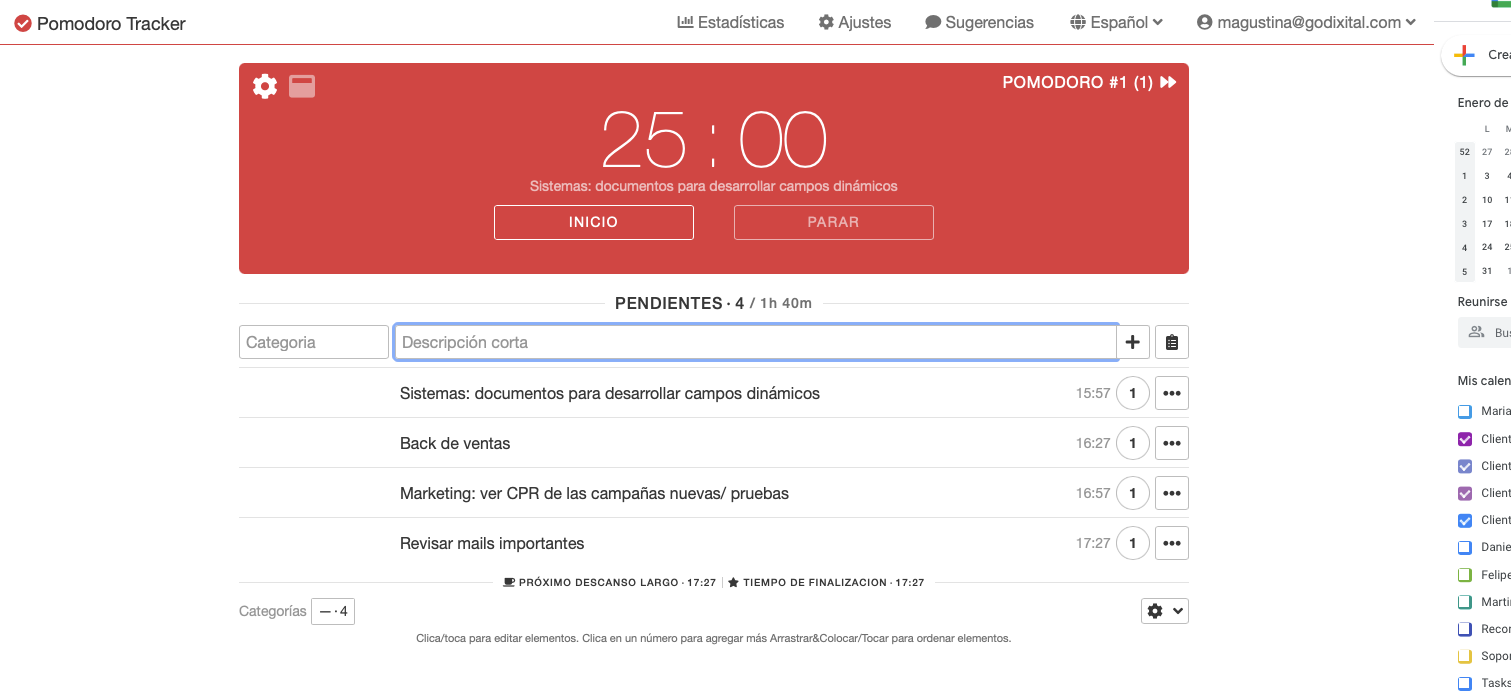
Task: Expand the Español language dropdown
Action: 1116,22
